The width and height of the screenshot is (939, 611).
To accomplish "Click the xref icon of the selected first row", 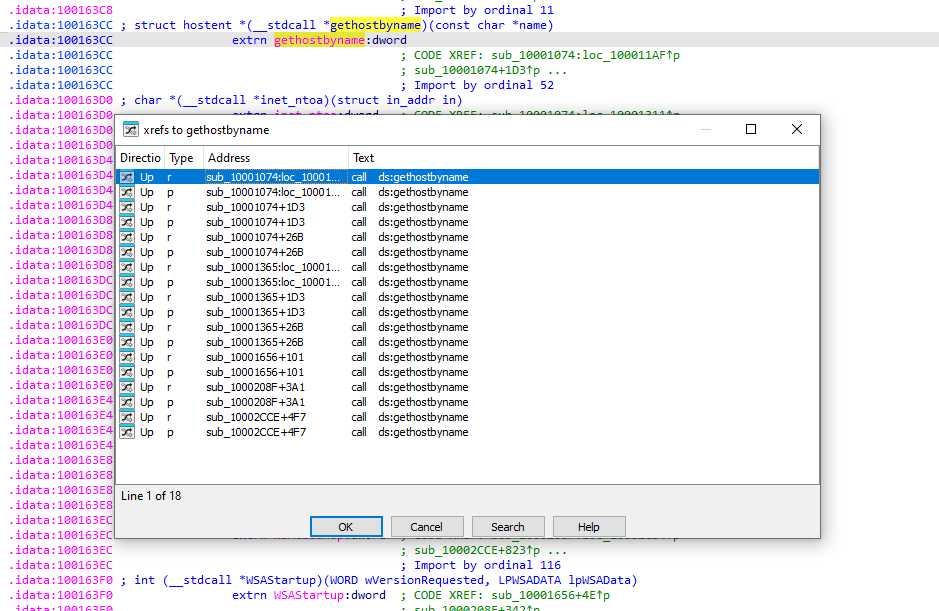I will [x=127, y=177].
